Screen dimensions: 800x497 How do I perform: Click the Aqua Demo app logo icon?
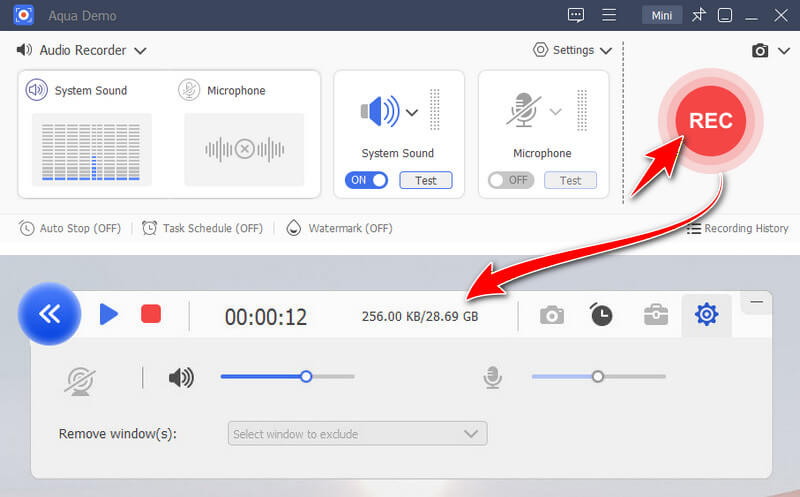point(23,15)
